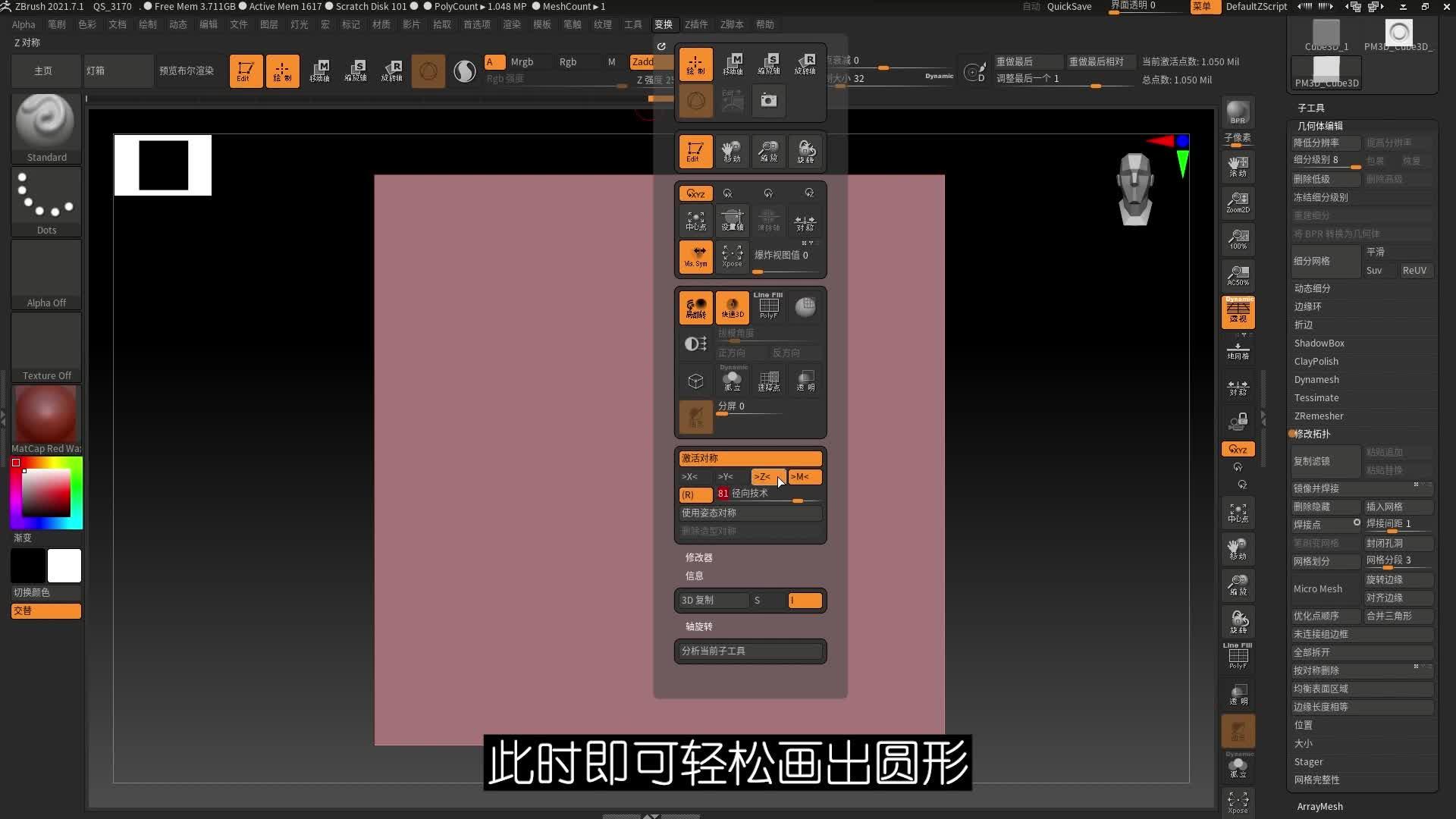
Task: Select the Xpose icon in Transform panel
Action: 732,256
